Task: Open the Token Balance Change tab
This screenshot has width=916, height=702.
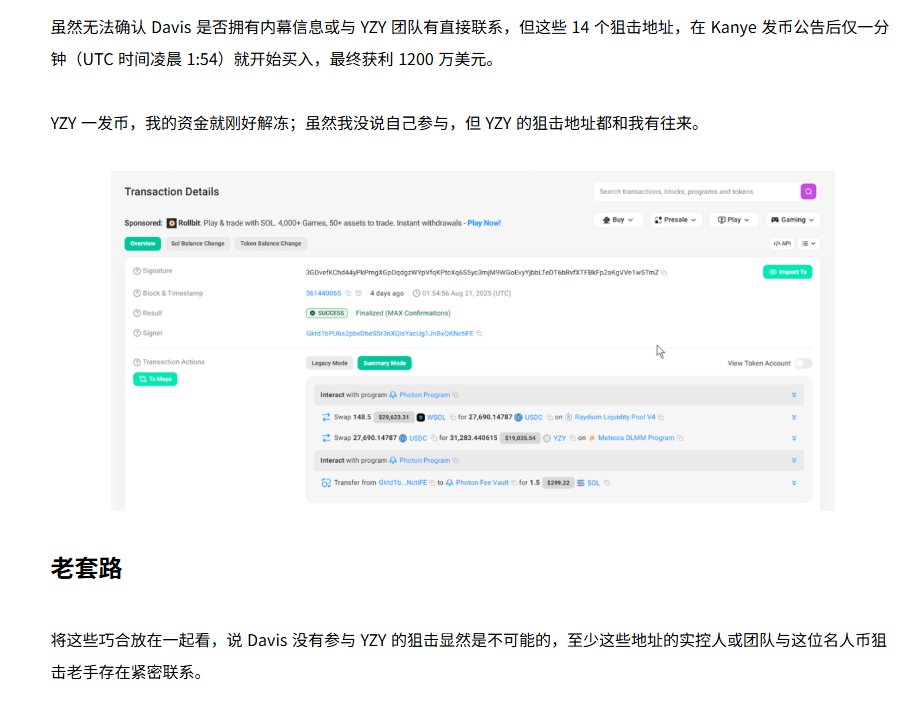Action: (x=271, y=243)
